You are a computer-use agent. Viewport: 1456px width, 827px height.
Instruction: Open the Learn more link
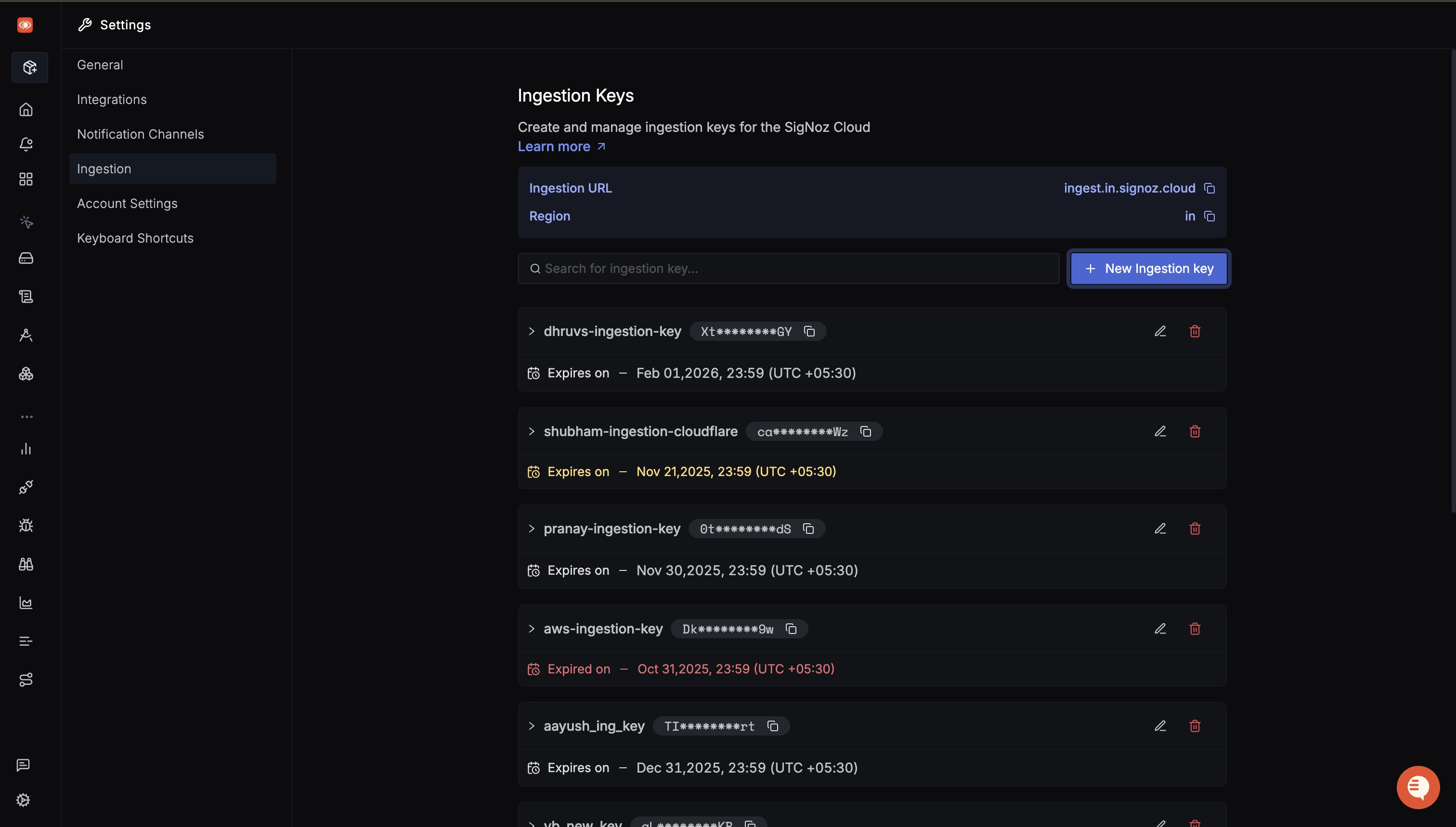pos(555,146)
